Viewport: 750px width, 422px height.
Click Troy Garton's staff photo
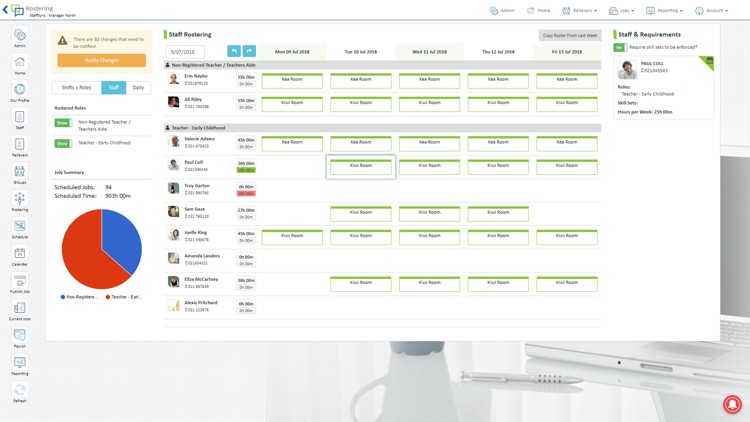click(x=174, y=188)
